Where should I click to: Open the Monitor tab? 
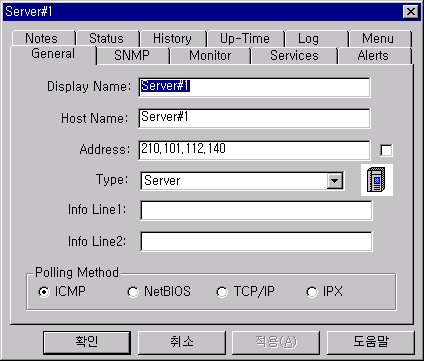(210, 56)
